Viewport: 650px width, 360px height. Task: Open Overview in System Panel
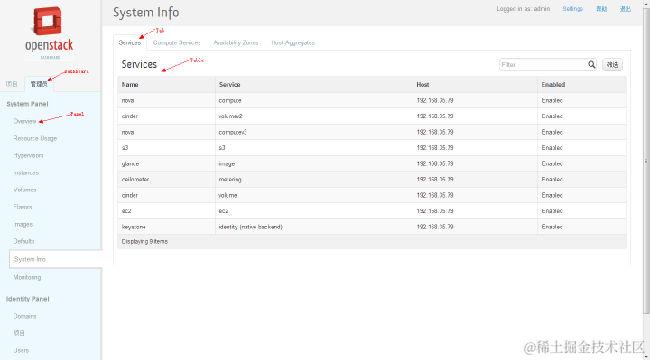coord(25,121)
